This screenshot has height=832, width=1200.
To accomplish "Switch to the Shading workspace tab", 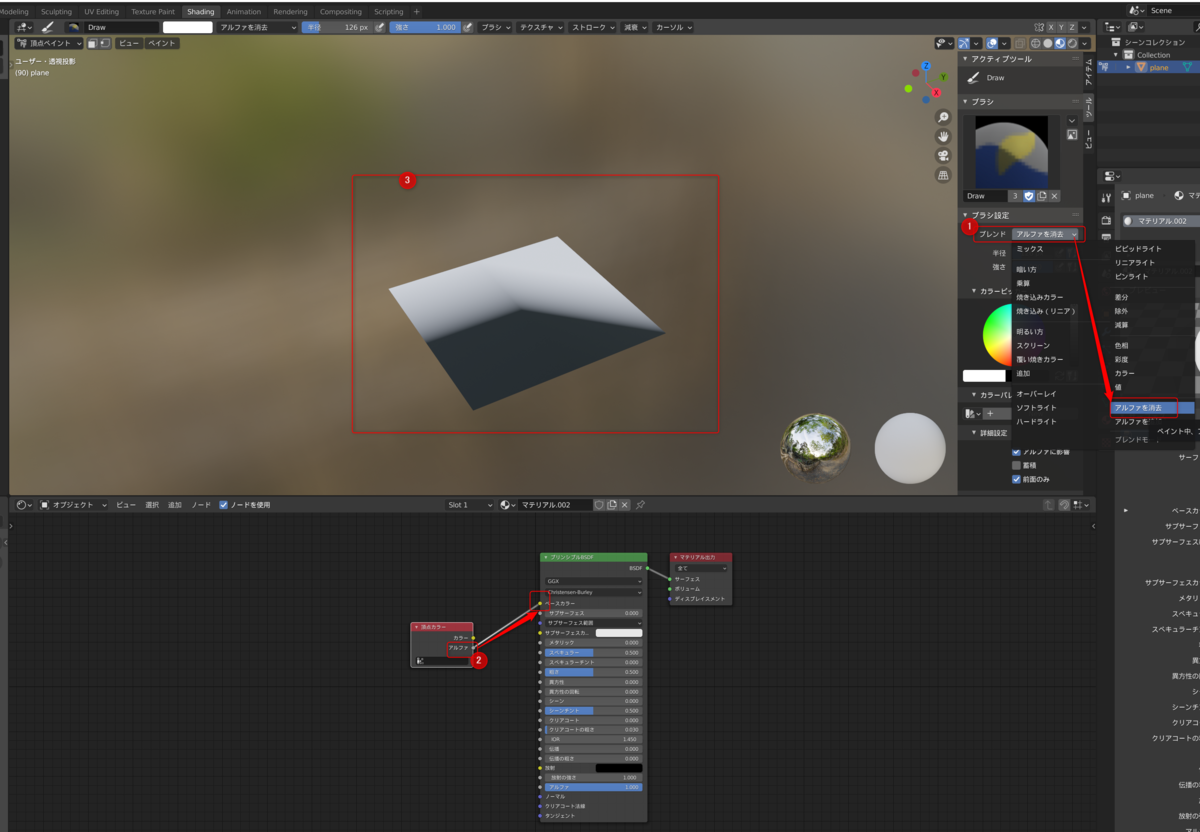I will (200, 11).
